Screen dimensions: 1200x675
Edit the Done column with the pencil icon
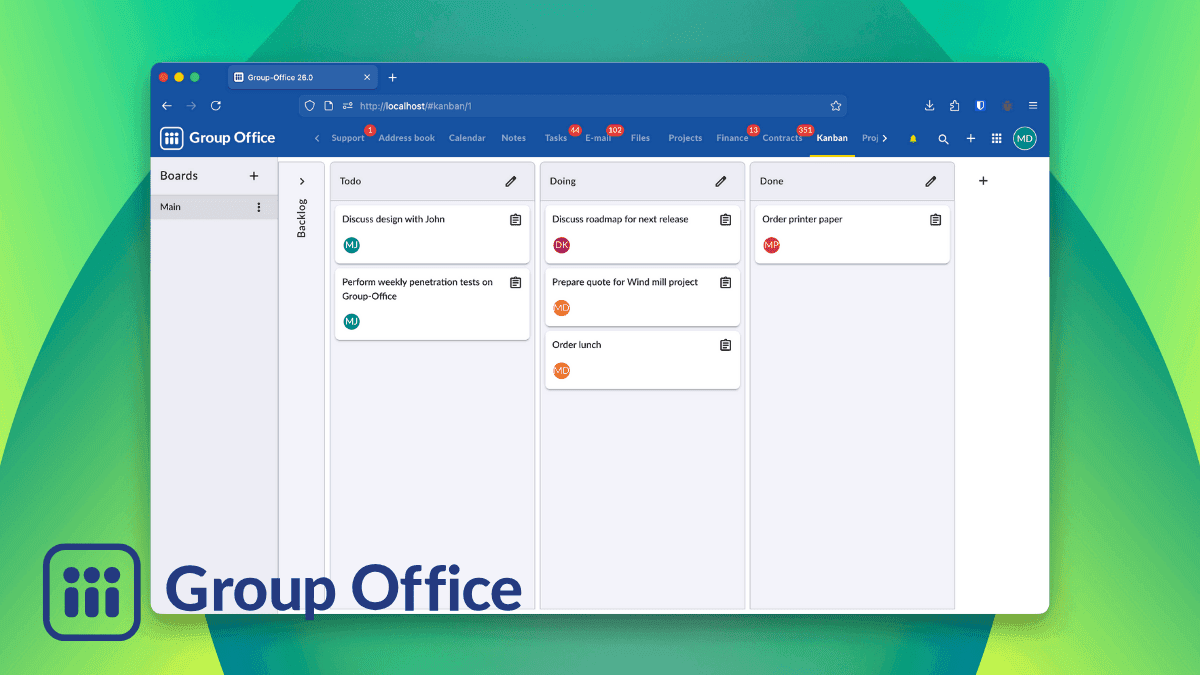click(x=931, y=181)
